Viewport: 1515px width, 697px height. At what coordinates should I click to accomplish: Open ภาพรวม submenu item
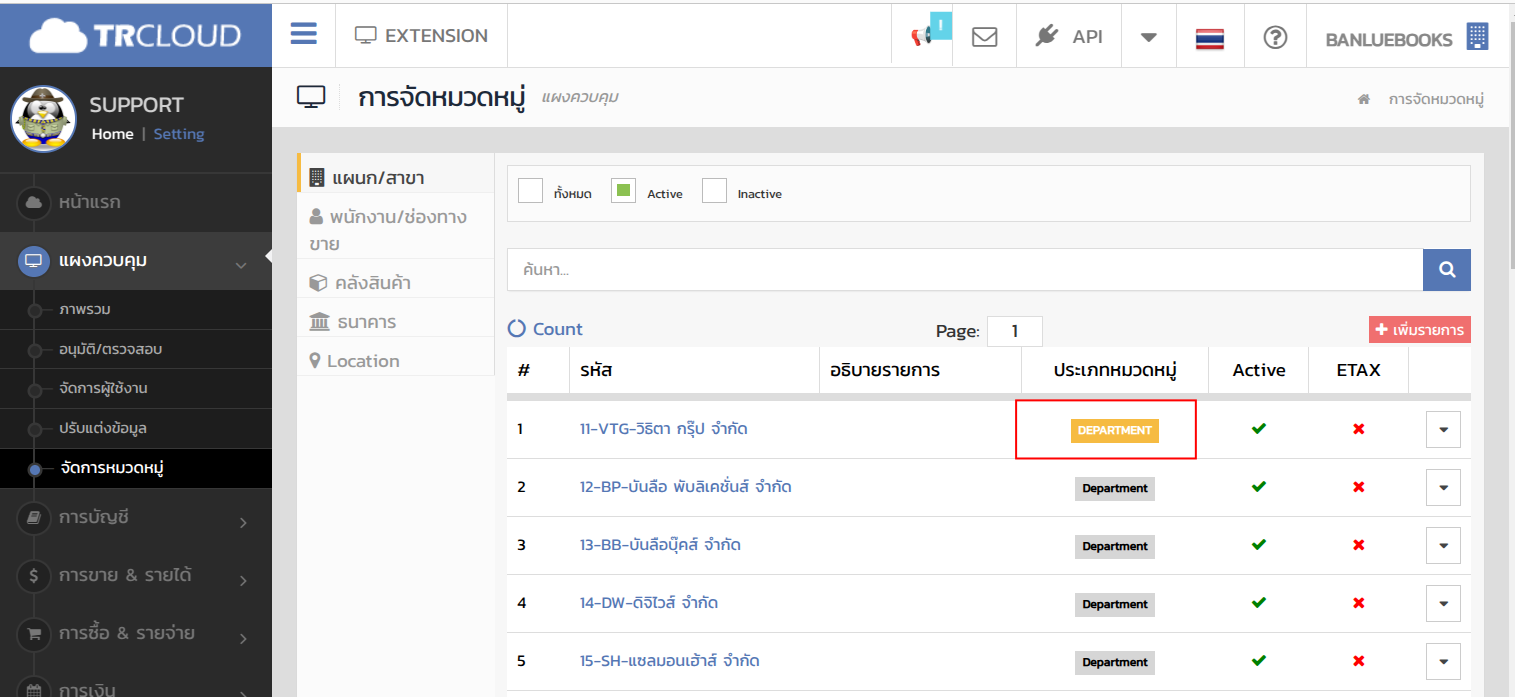pyautogui.click(x=135, y=310)
